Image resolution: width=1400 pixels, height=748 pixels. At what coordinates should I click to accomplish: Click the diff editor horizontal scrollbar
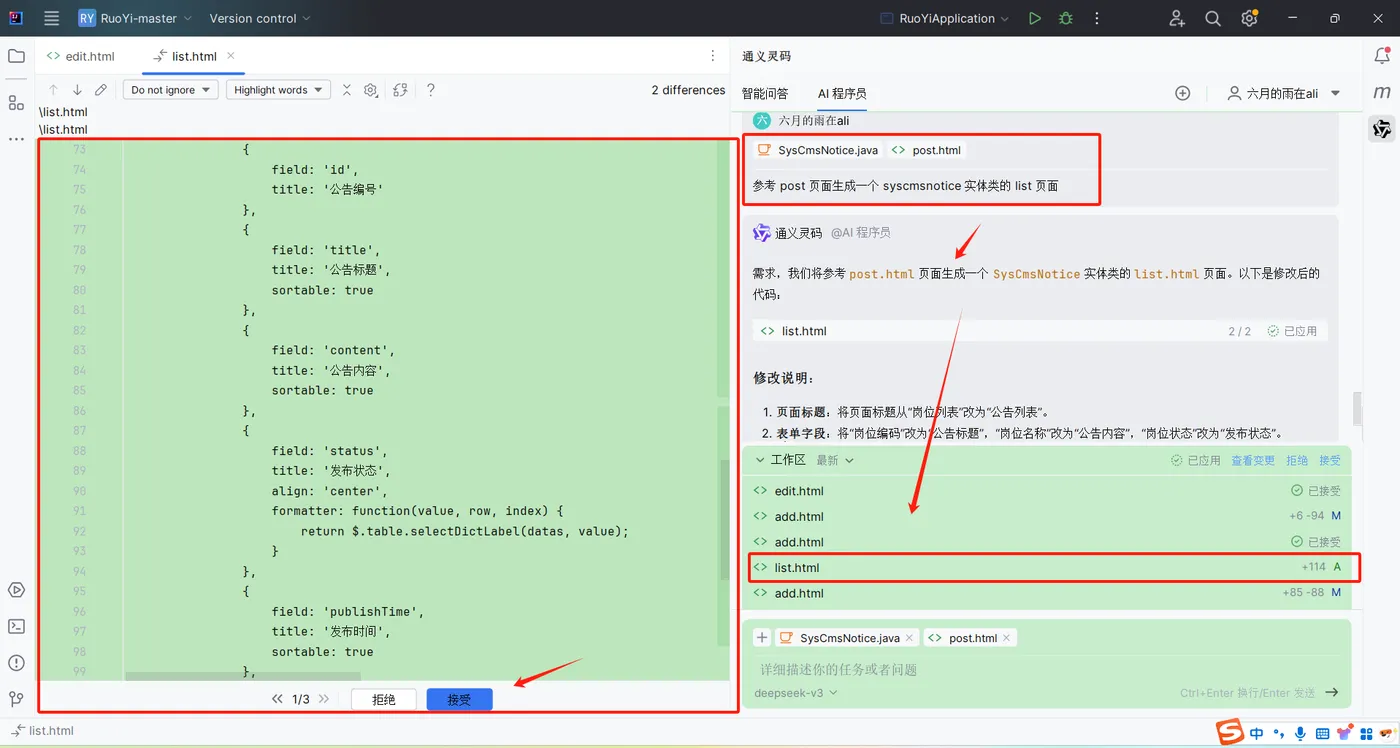pos(243,676)
